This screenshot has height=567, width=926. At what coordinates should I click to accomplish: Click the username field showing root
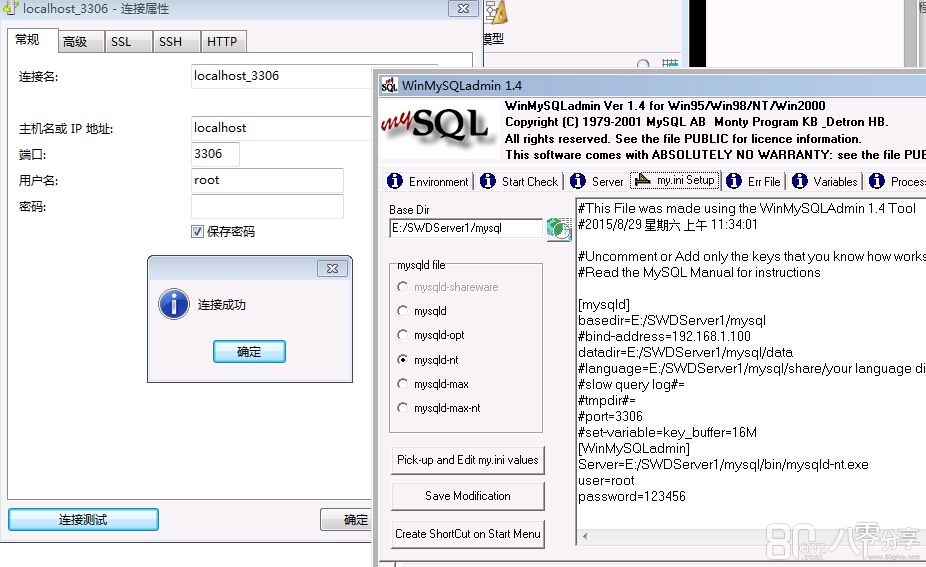coord(267,180)
